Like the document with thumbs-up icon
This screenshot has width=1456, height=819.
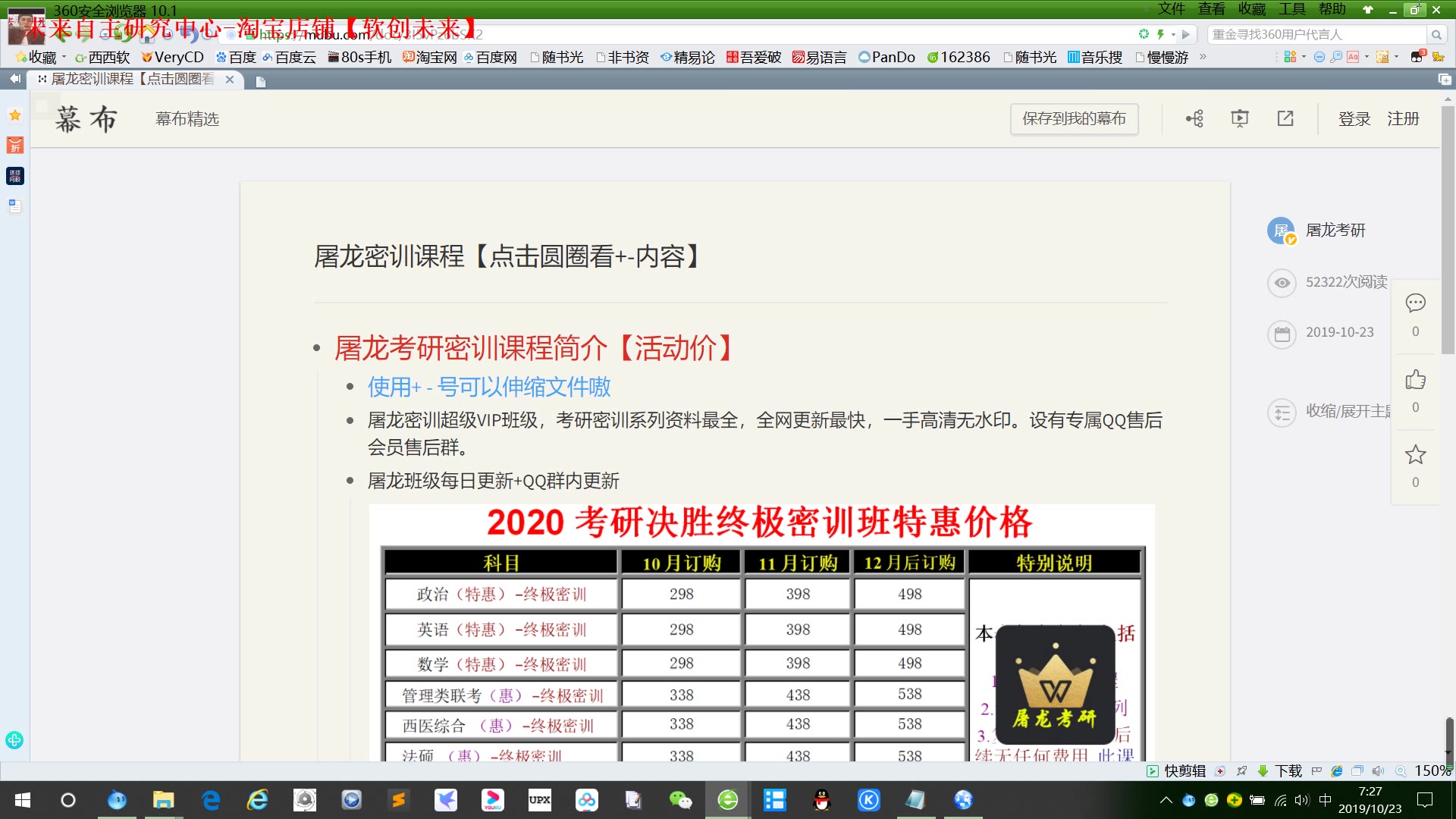pyautogui.click(x=1415, y=379)
